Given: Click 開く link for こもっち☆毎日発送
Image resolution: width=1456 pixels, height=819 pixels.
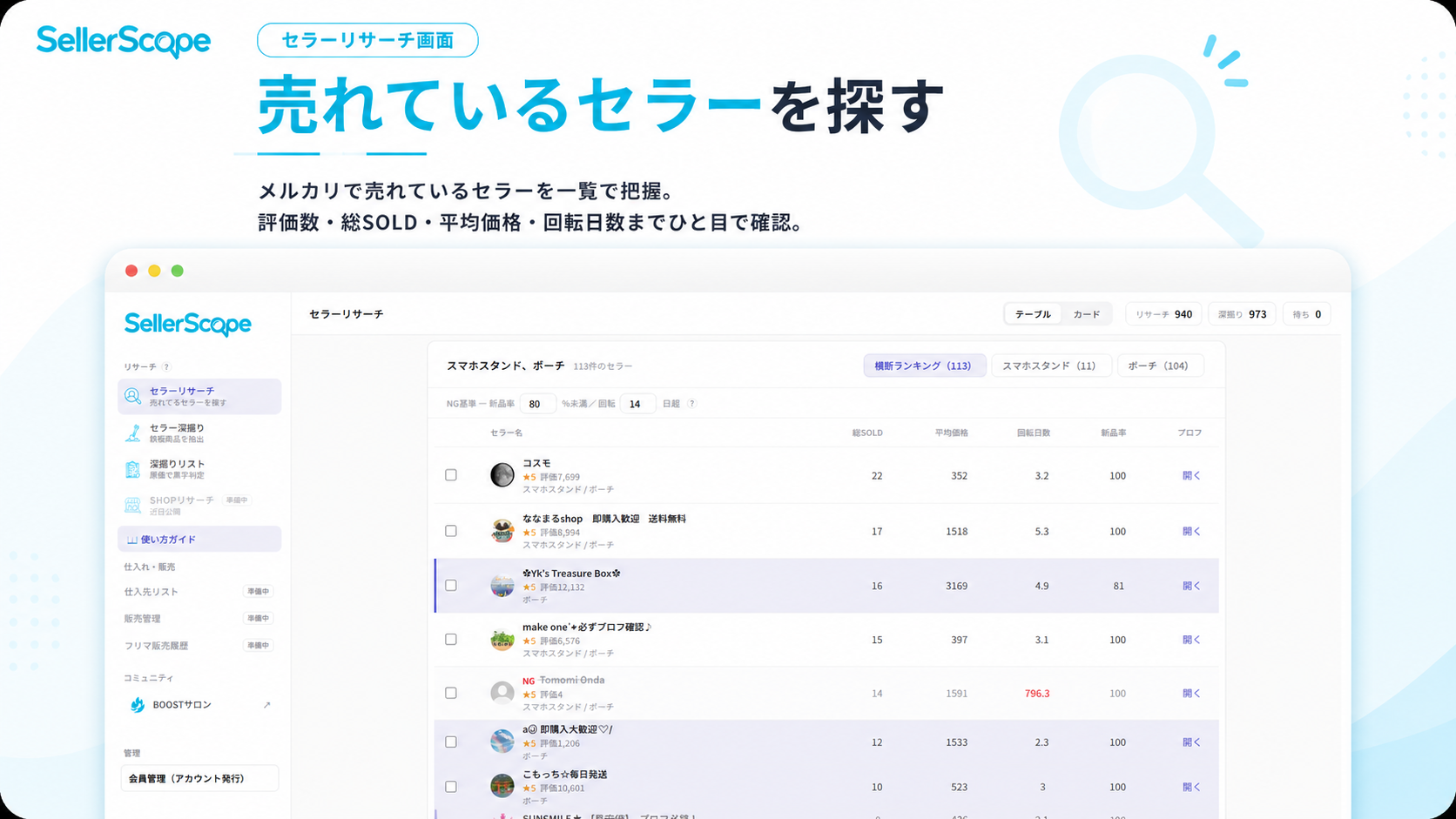Looking at the screenshot, I should coord(1191,788).
